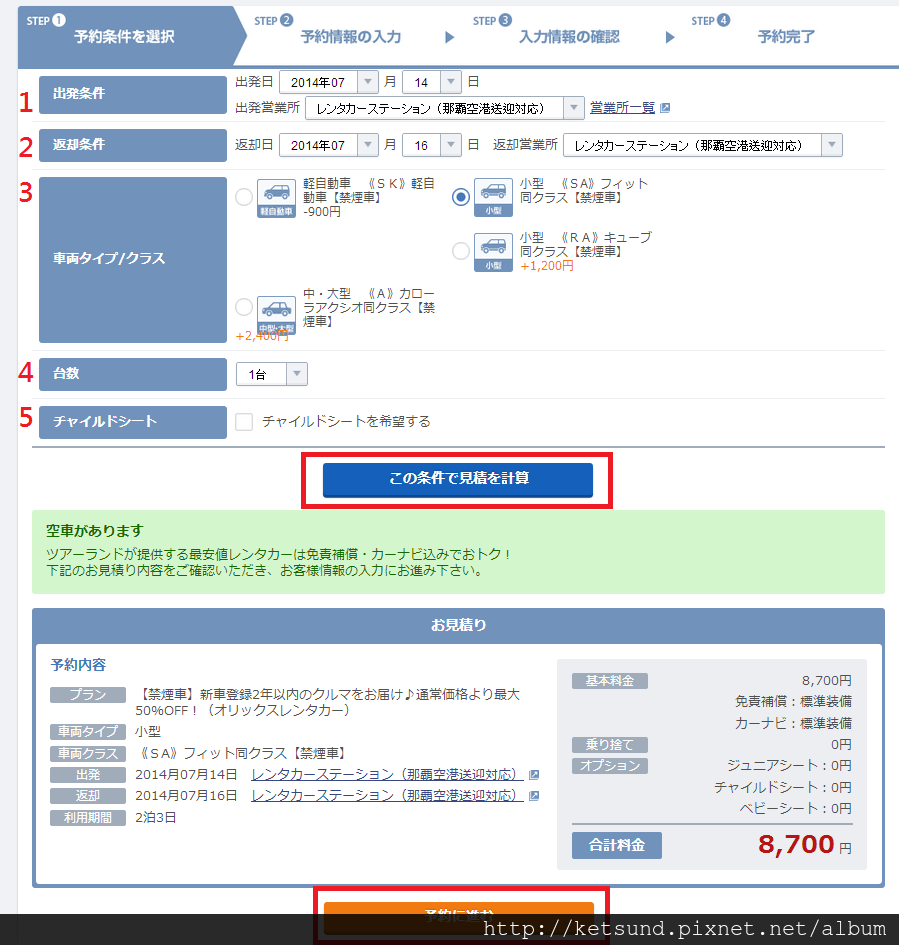
Task: Click external-link icon on 出発 station row
Action: click(534, 774)
